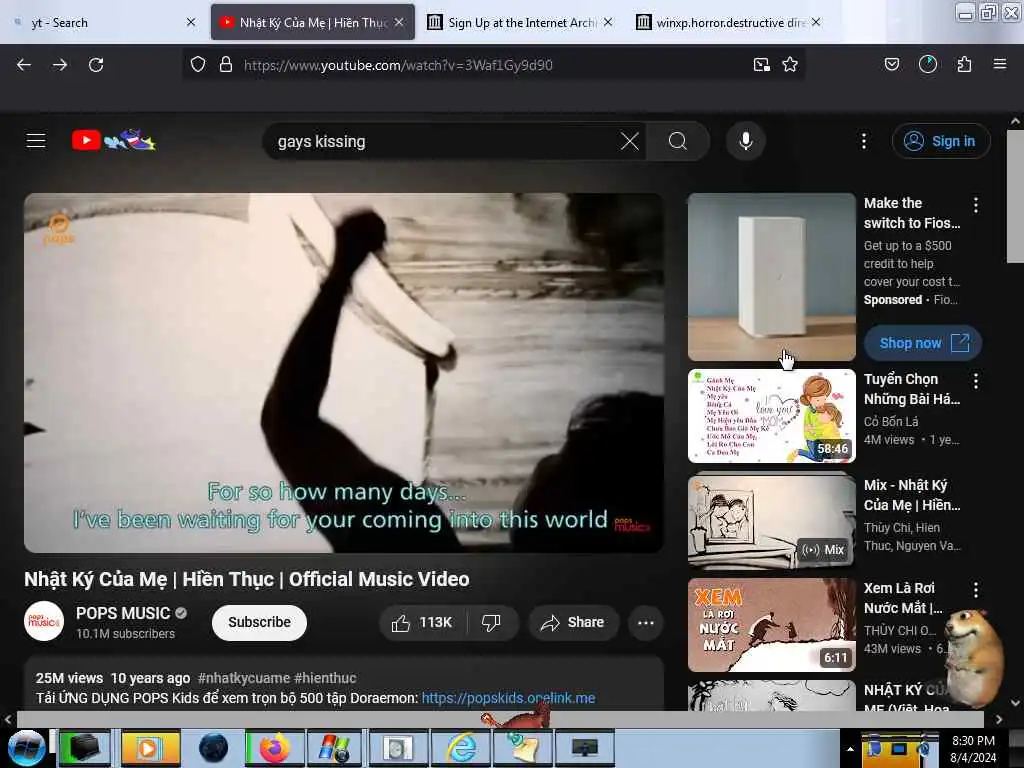Open 'Make the switch to Fios' title
The height and width of the screenshot is (768, 1024).
point(912,213)
